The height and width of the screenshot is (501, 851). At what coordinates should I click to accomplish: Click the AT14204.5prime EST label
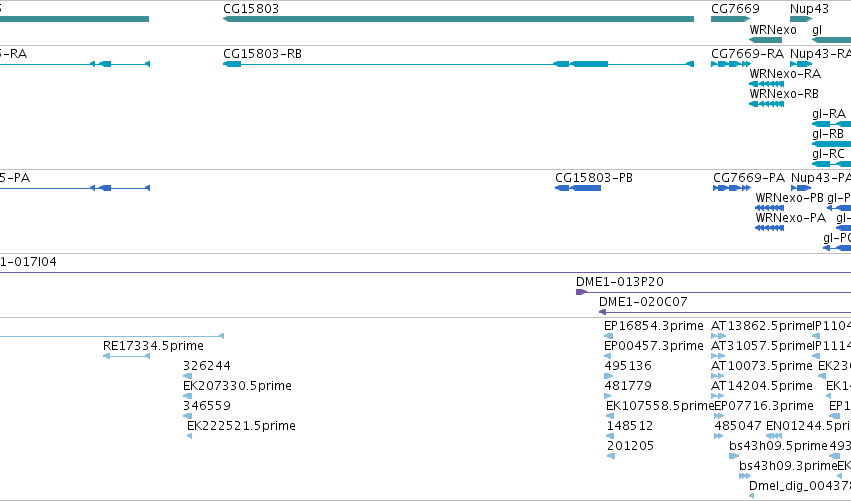(x=761, y=386)
